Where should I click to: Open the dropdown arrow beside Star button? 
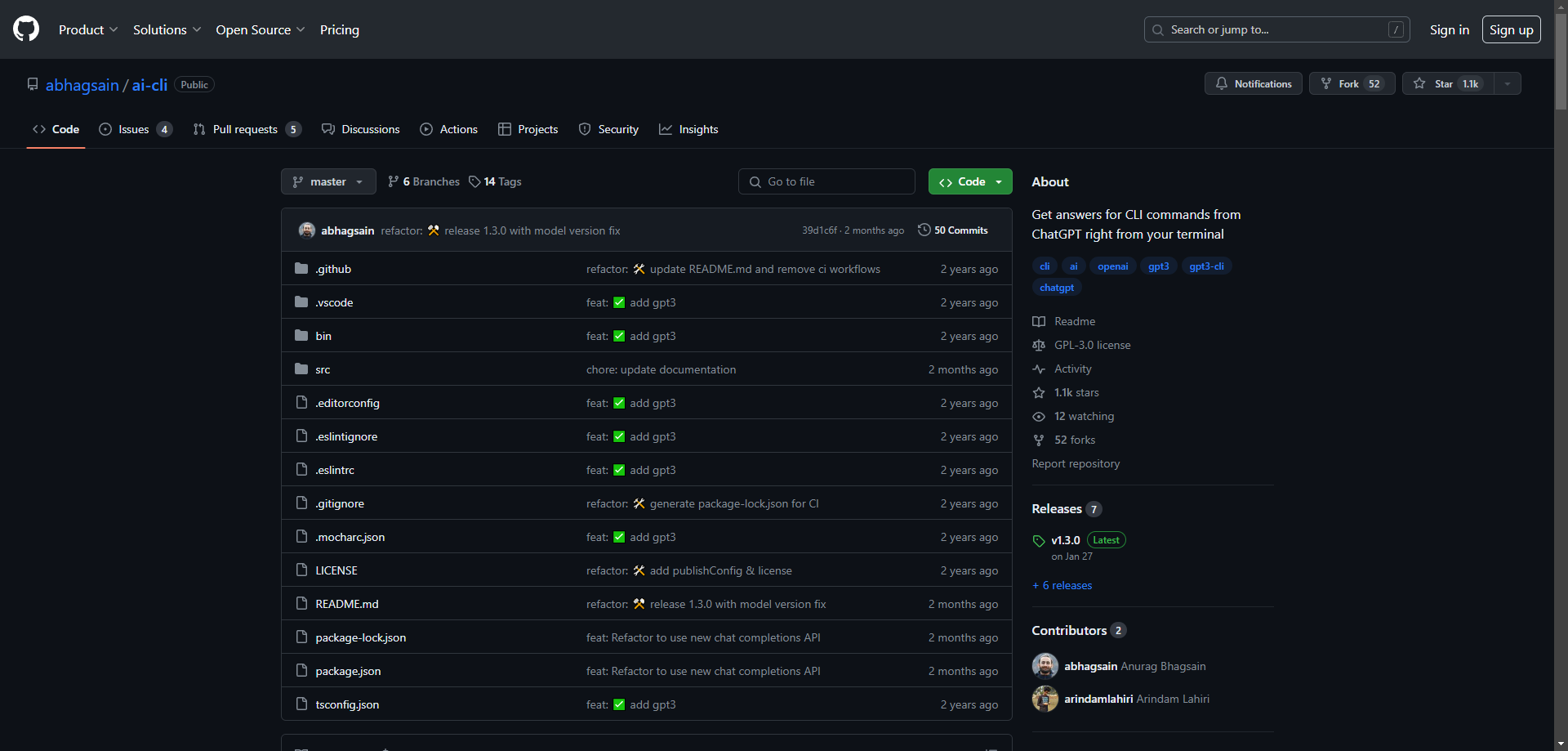(1508, 83)
